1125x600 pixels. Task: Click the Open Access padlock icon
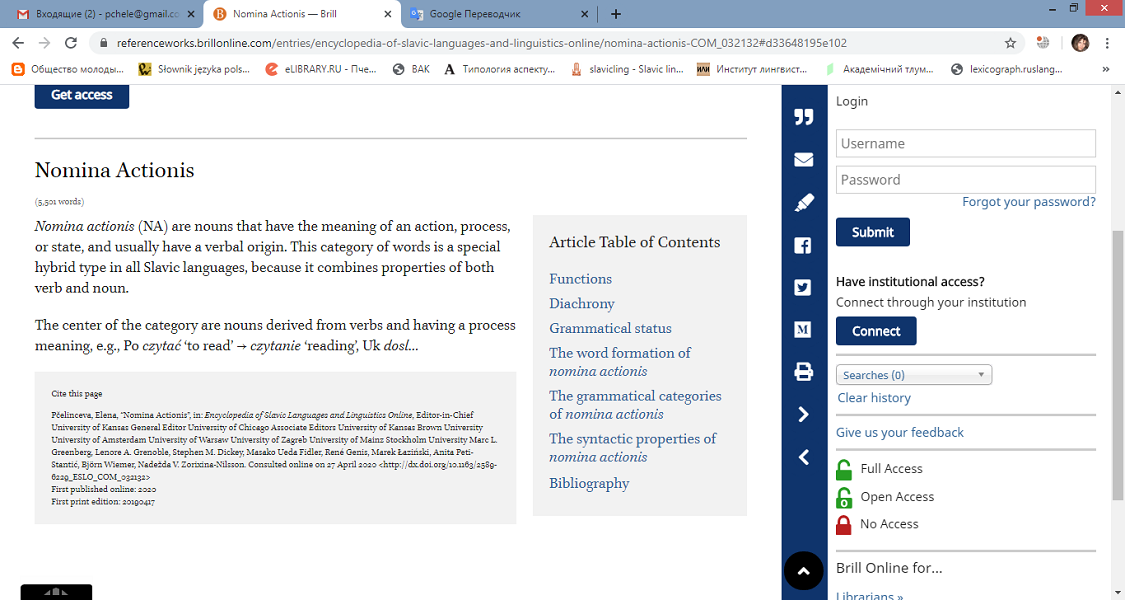pyautogui.click(x=844, y=497)
